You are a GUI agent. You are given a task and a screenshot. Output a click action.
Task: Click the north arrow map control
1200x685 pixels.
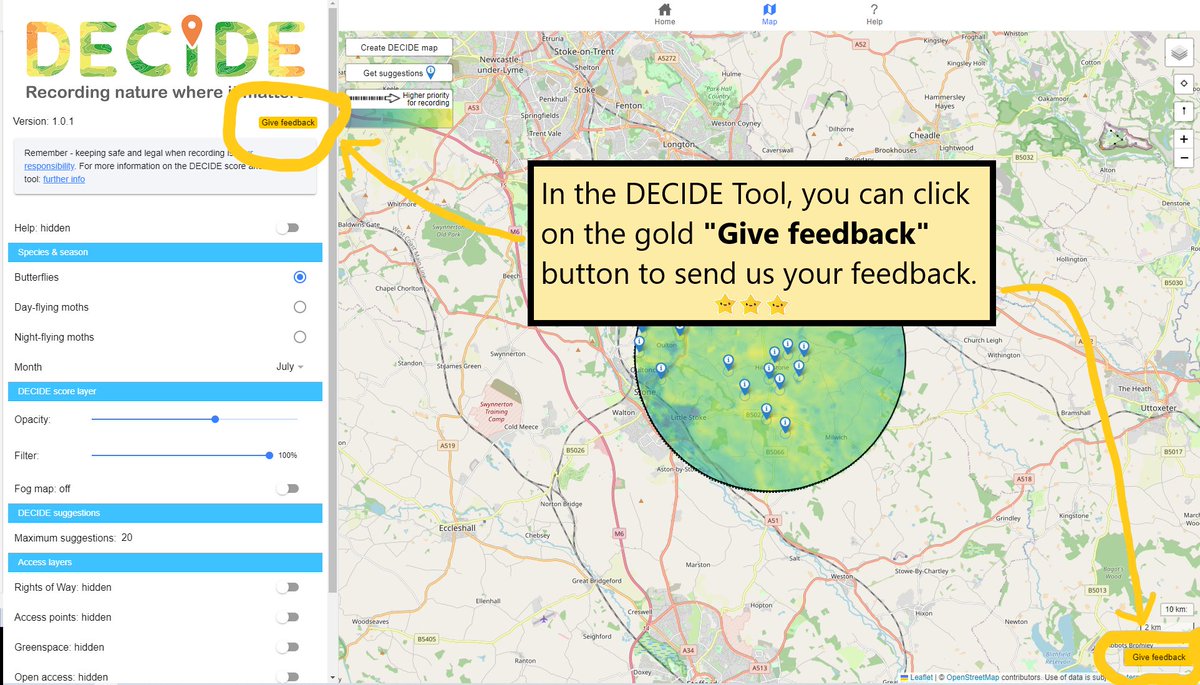(1183, 111)
